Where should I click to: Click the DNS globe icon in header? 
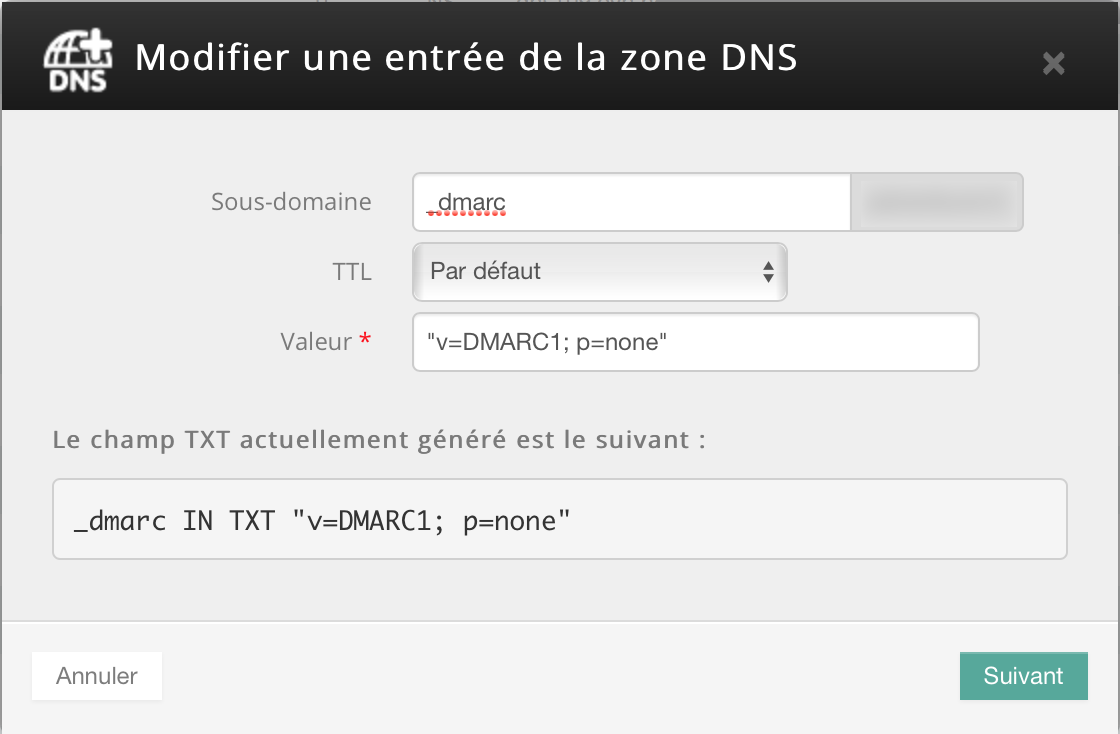pyautogui.click(x=78, y=61)
